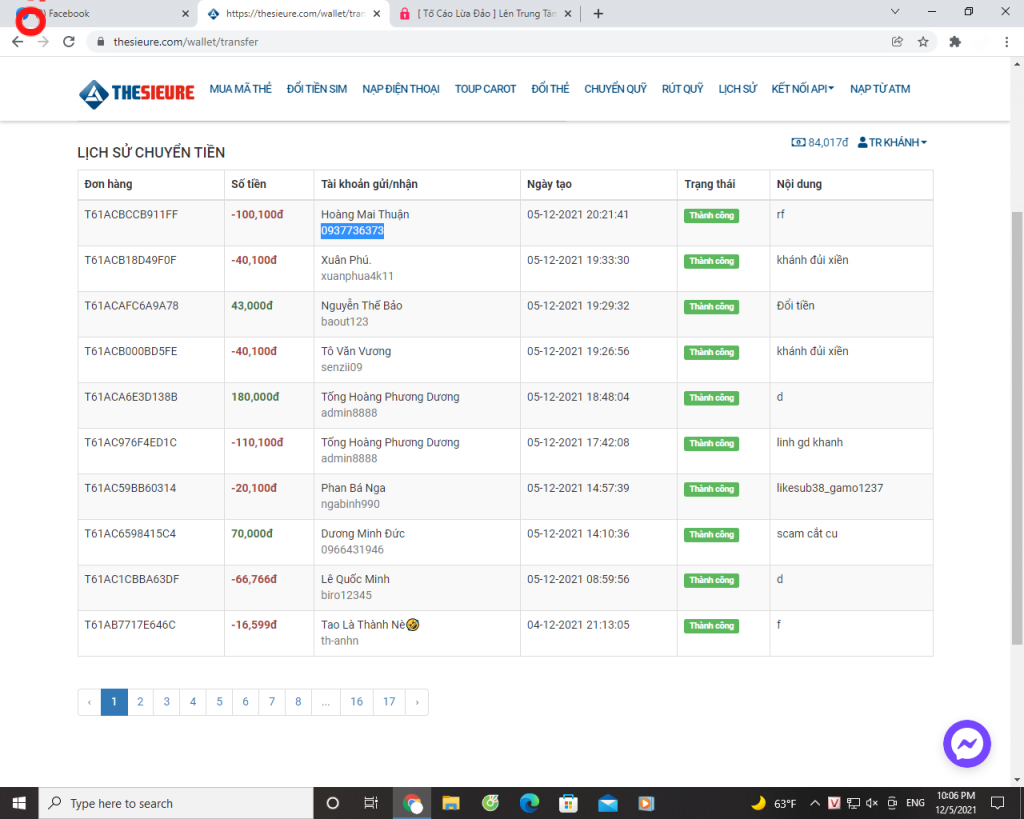Open Chrome three-dot menu

click(1006, 42)
